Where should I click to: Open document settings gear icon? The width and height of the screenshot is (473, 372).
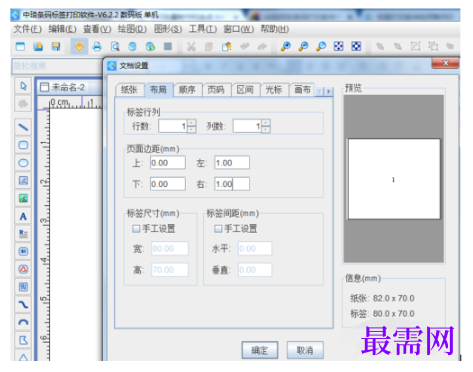79,46
